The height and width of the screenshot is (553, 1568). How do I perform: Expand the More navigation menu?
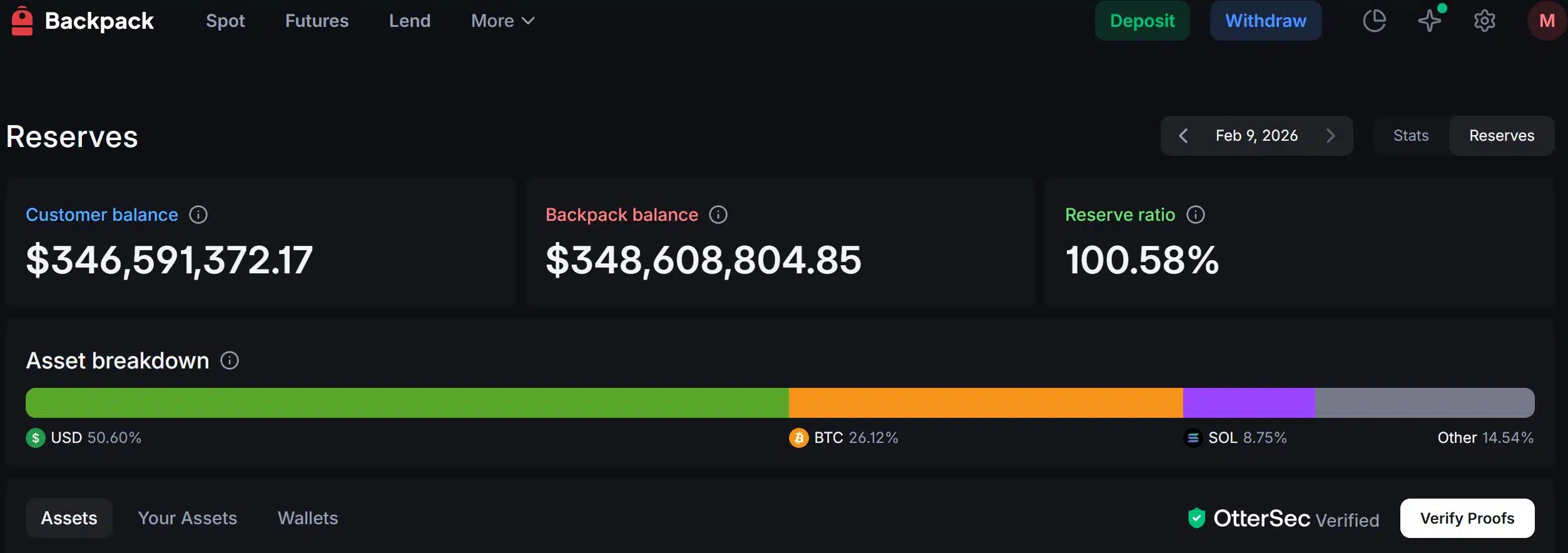point(501,20)
